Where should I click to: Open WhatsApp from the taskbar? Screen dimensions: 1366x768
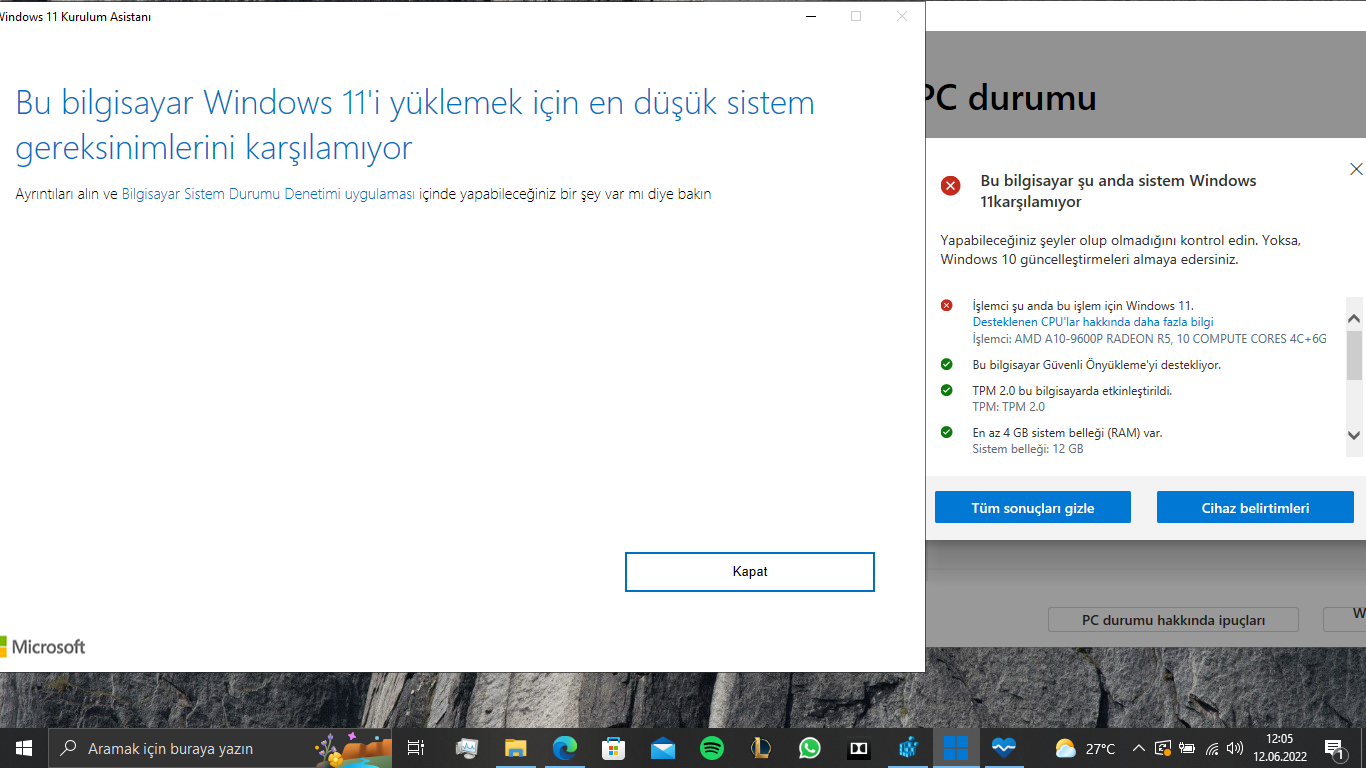click(809, 748)
